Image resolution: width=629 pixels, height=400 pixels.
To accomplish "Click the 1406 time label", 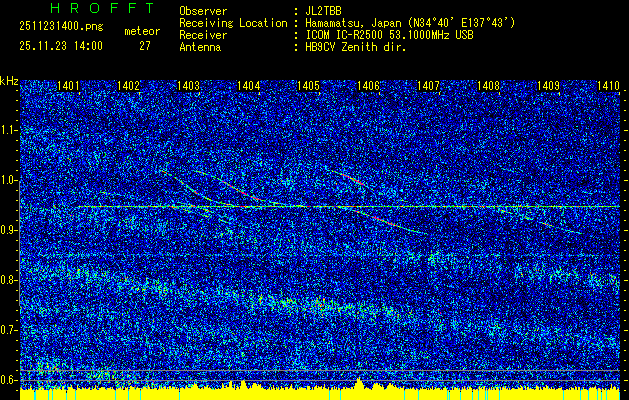I will point(369,87).
